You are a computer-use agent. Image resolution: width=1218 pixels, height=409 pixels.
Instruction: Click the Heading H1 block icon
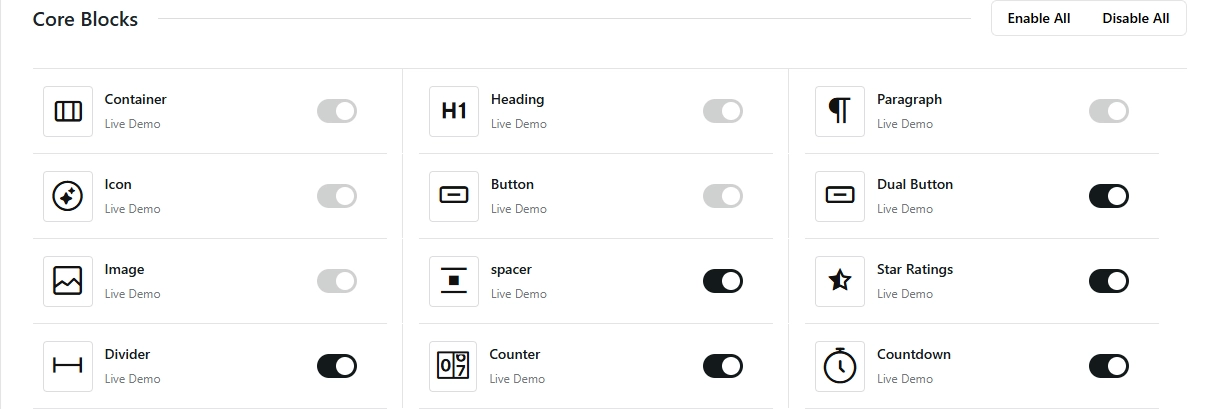click(454, 111)
